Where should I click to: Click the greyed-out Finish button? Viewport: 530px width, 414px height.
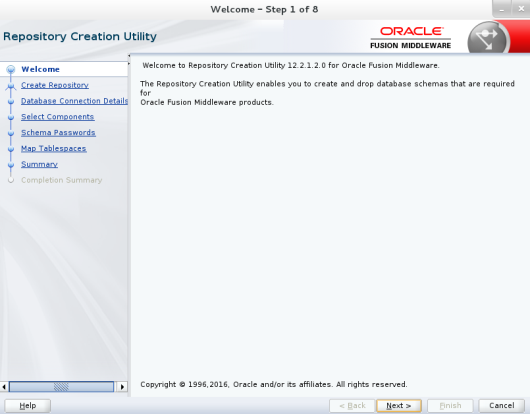click(x=450, y=406)
